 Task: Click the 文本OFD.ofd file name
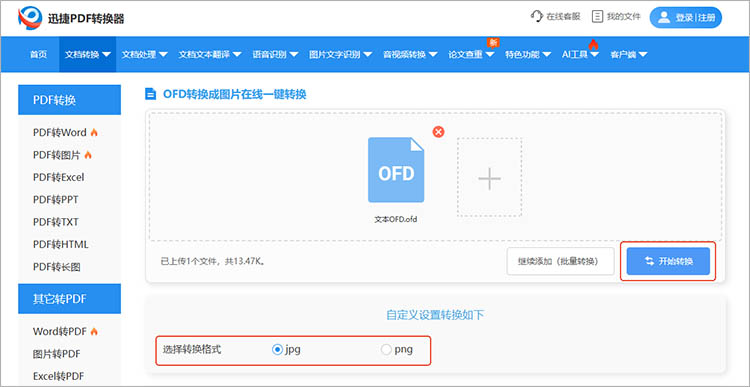[396, 220]
